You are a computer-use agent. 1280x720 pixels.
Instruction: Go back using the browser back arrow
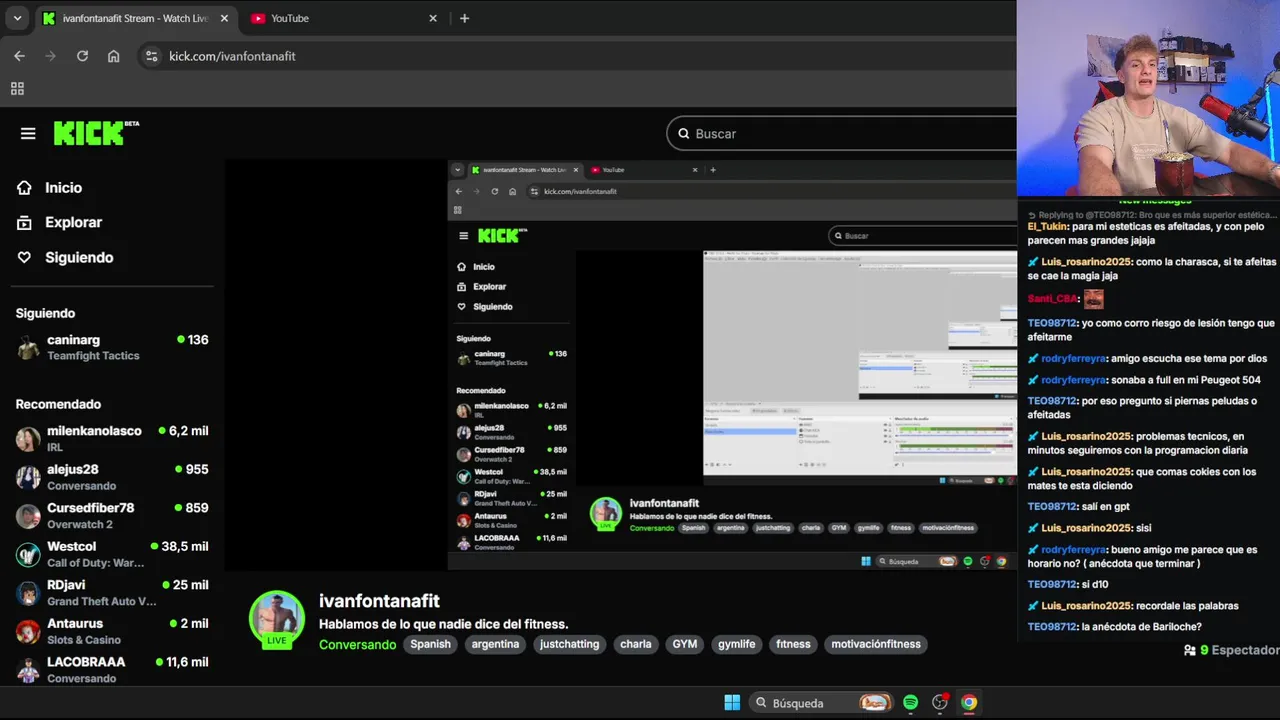click(x=19, y=56)
